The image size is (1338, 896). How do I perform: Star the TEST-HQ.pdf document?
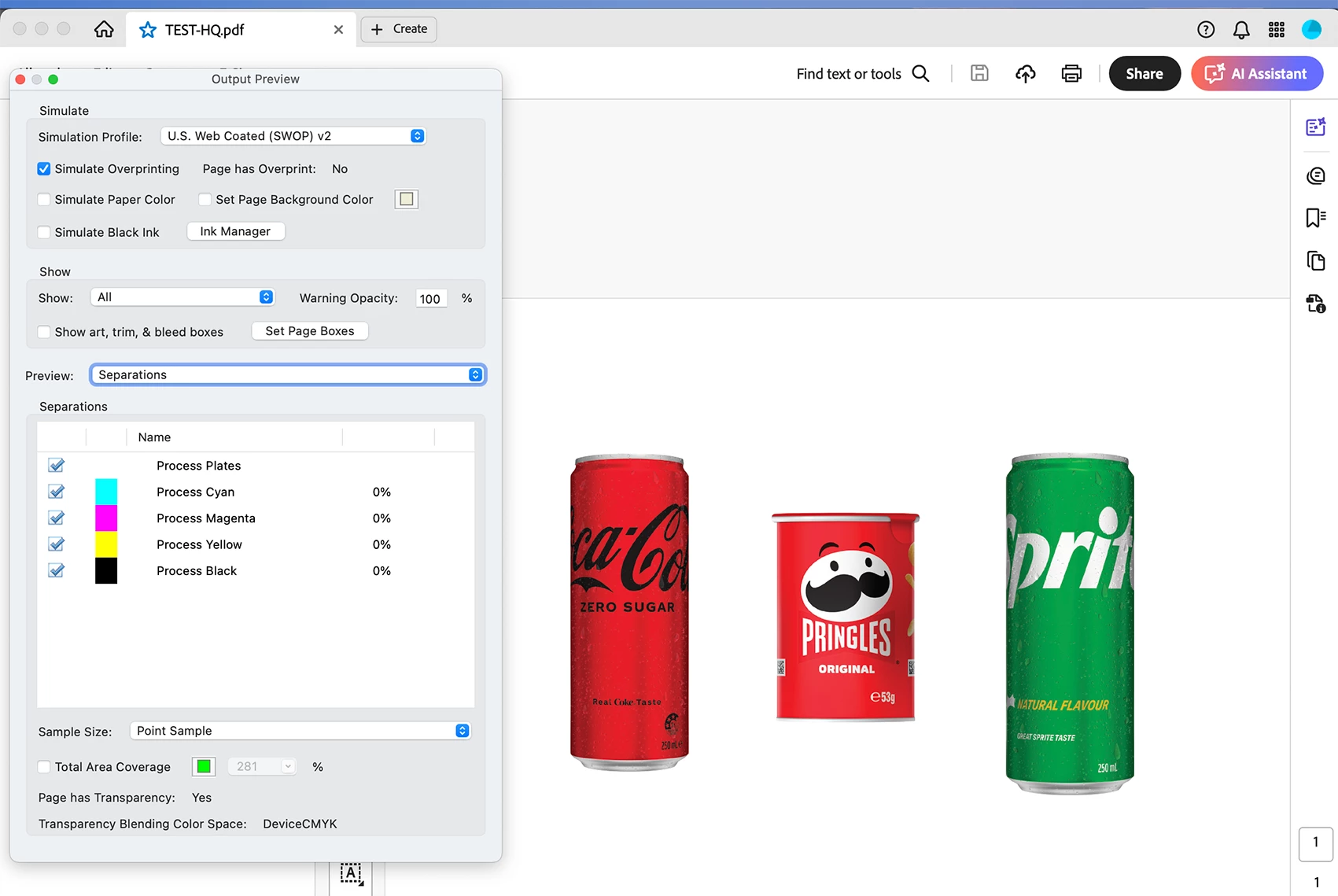click(147, 30)
